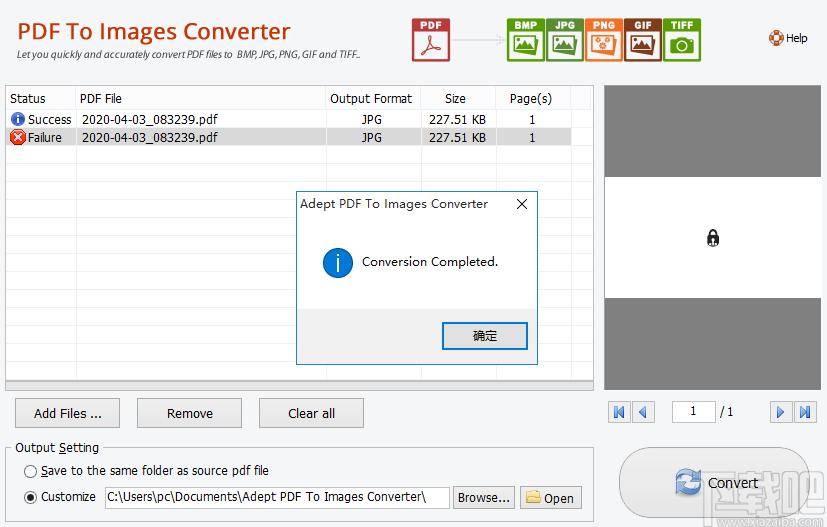Click the red PDF icon in header
Image resolution: width=827 pixels, height=527 pixels.
click(431, 40)
